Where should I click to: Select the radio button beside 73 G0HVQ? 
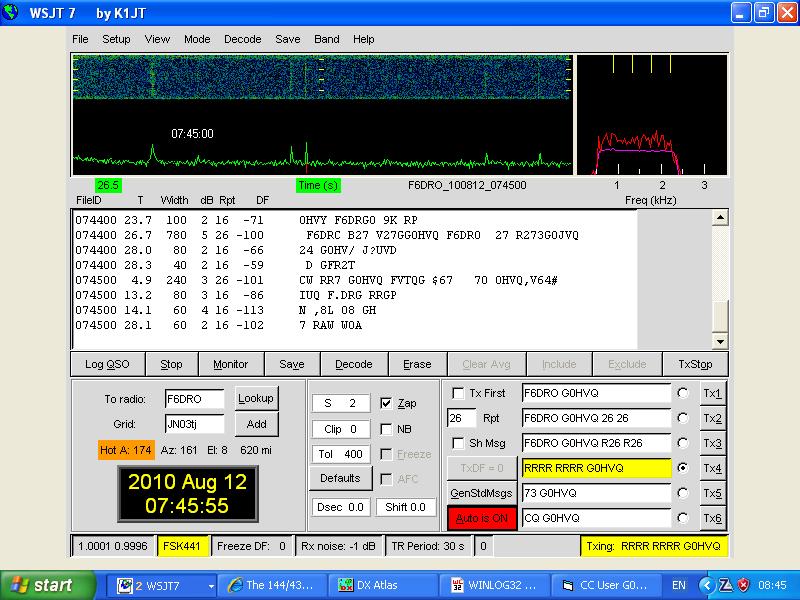click(x=683, y=493)
